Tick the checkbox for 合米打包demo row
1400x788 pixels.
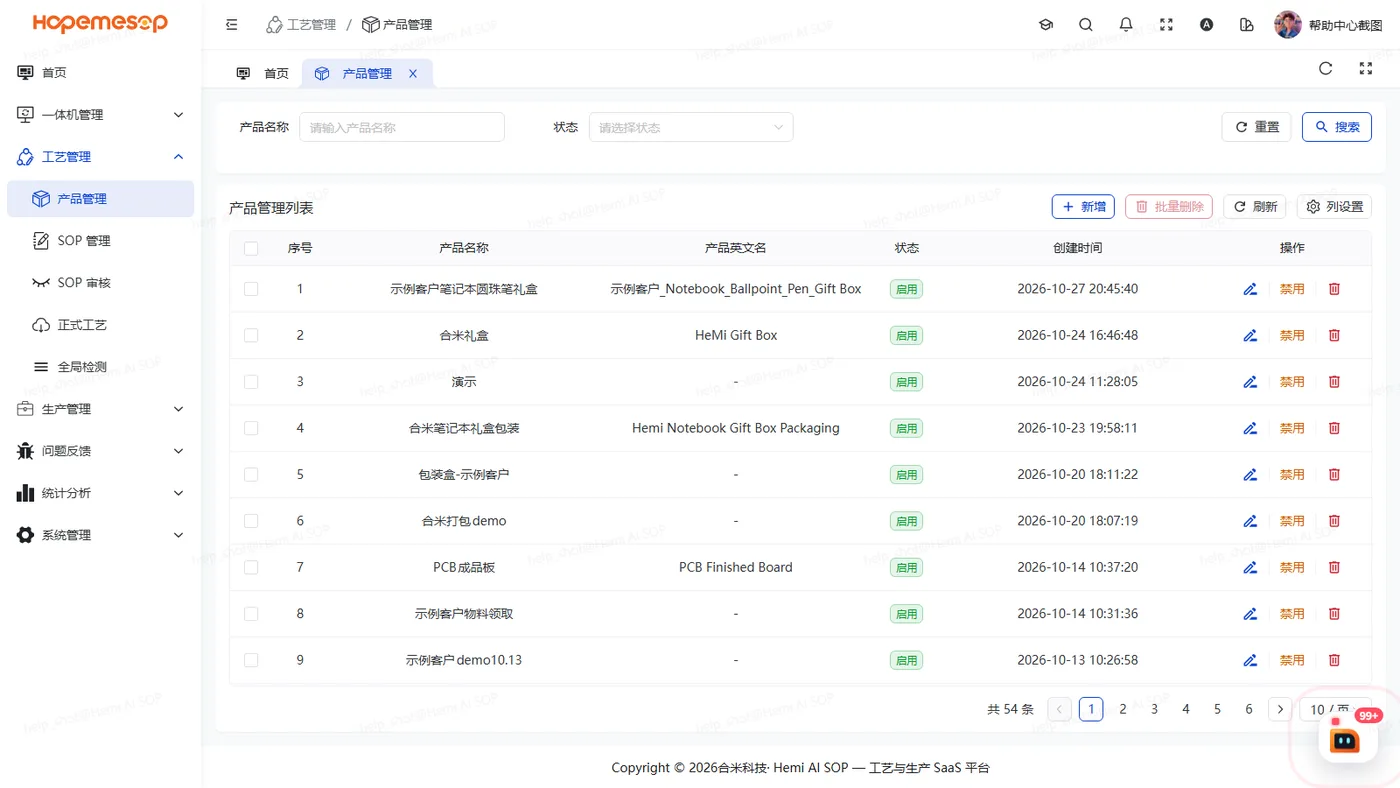pyautogui.click(x=251, y=521)
